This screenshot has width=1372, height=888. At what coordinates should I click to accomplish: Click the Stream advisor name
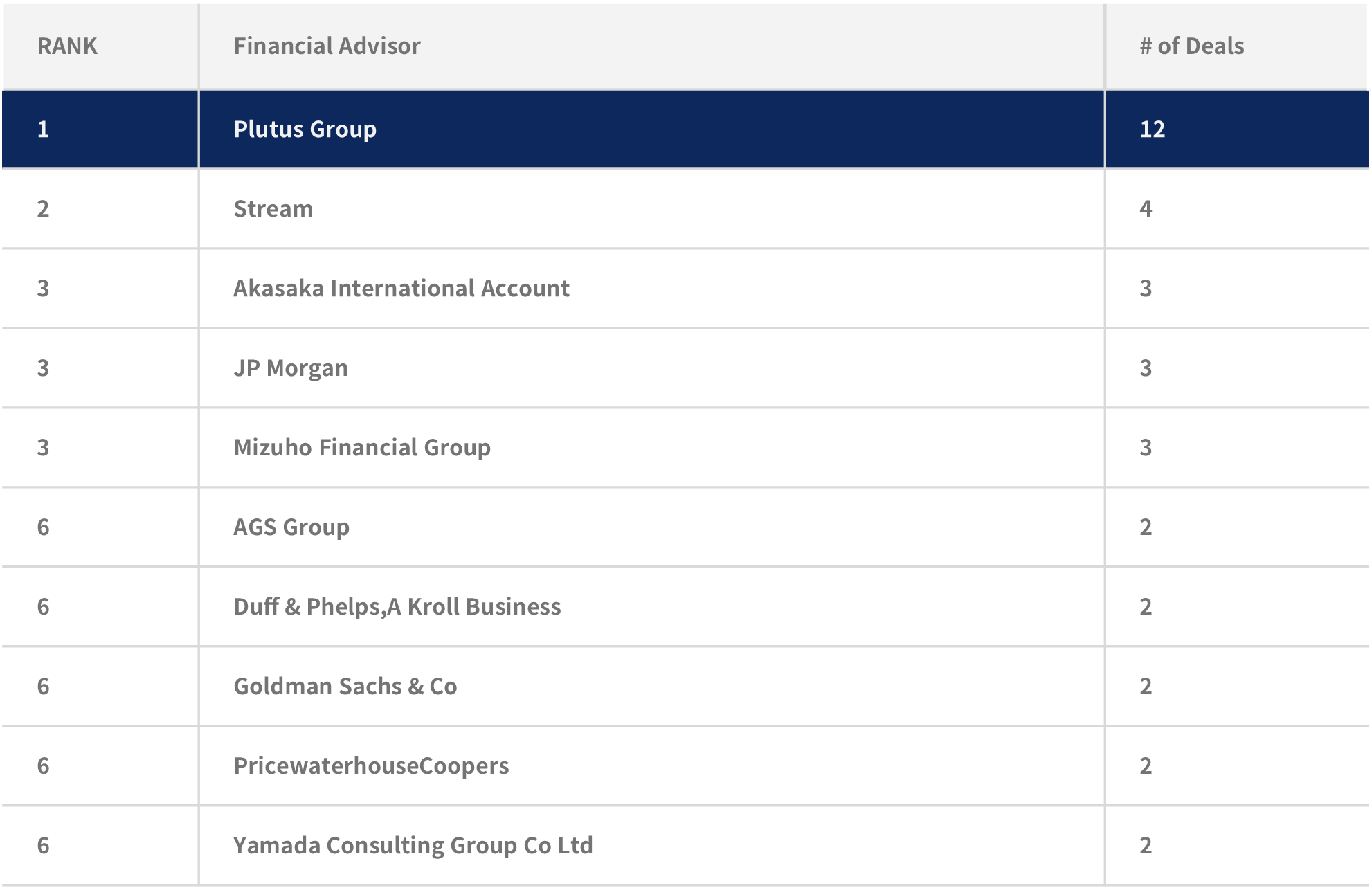tap(273, 209)
